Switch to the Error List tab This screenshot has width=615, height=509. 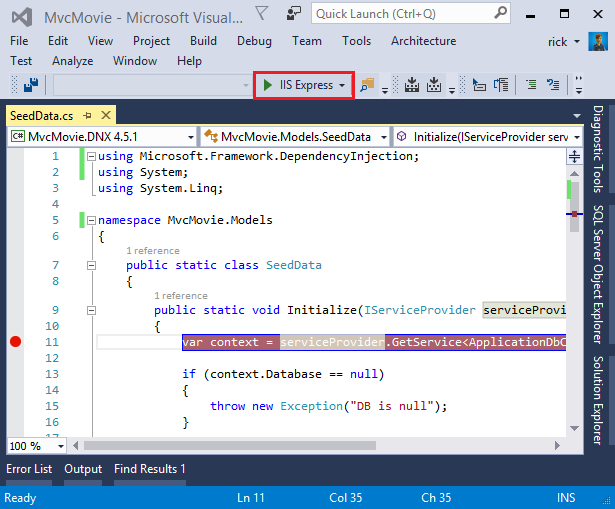(x=29, y=469)
